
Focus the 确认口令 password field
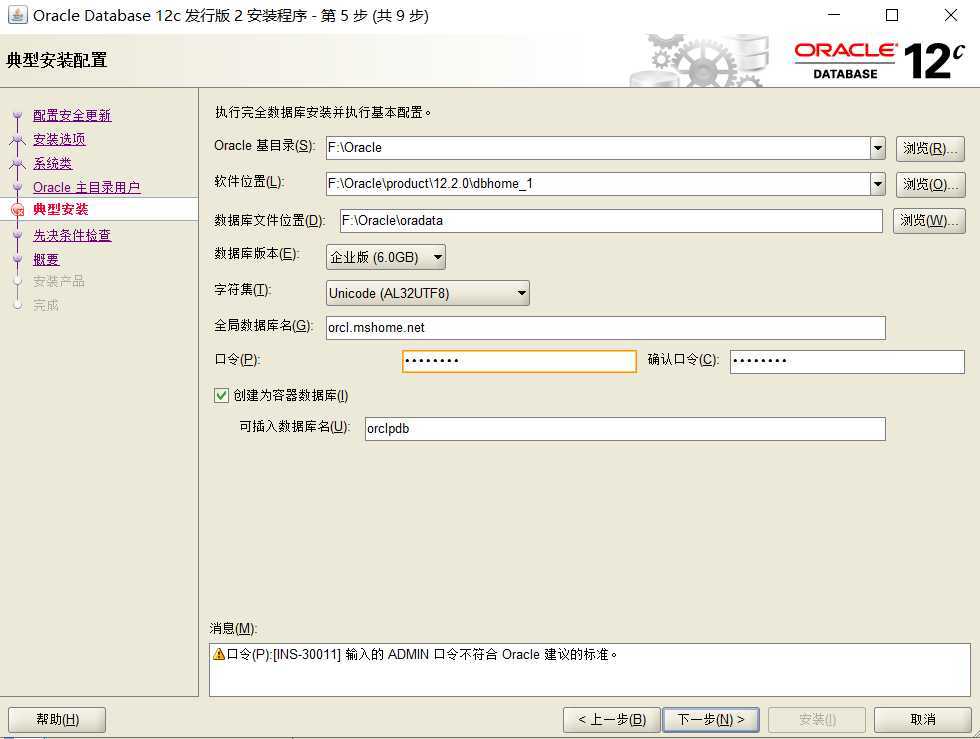click(847, 361)
